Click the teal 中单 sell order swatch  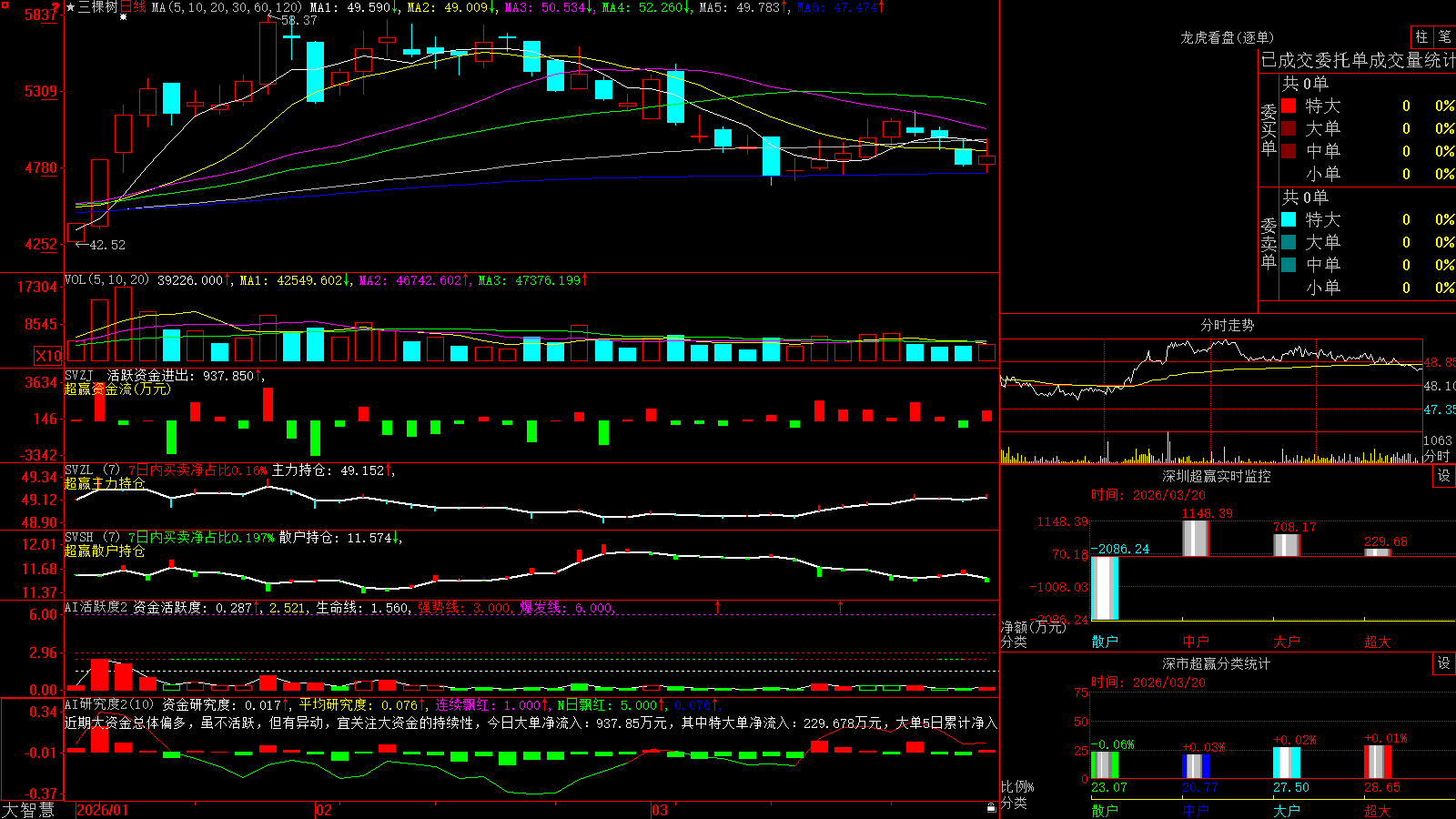1289,265
